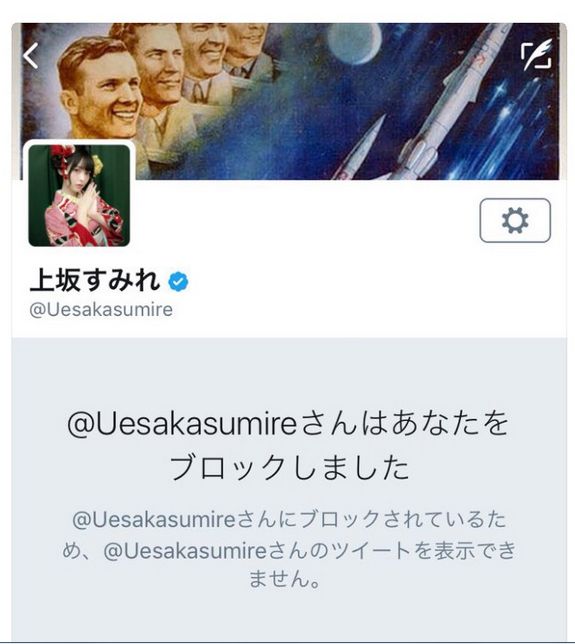Click the さんはあなたを text in the heading
575x644 pixels.
404,424
